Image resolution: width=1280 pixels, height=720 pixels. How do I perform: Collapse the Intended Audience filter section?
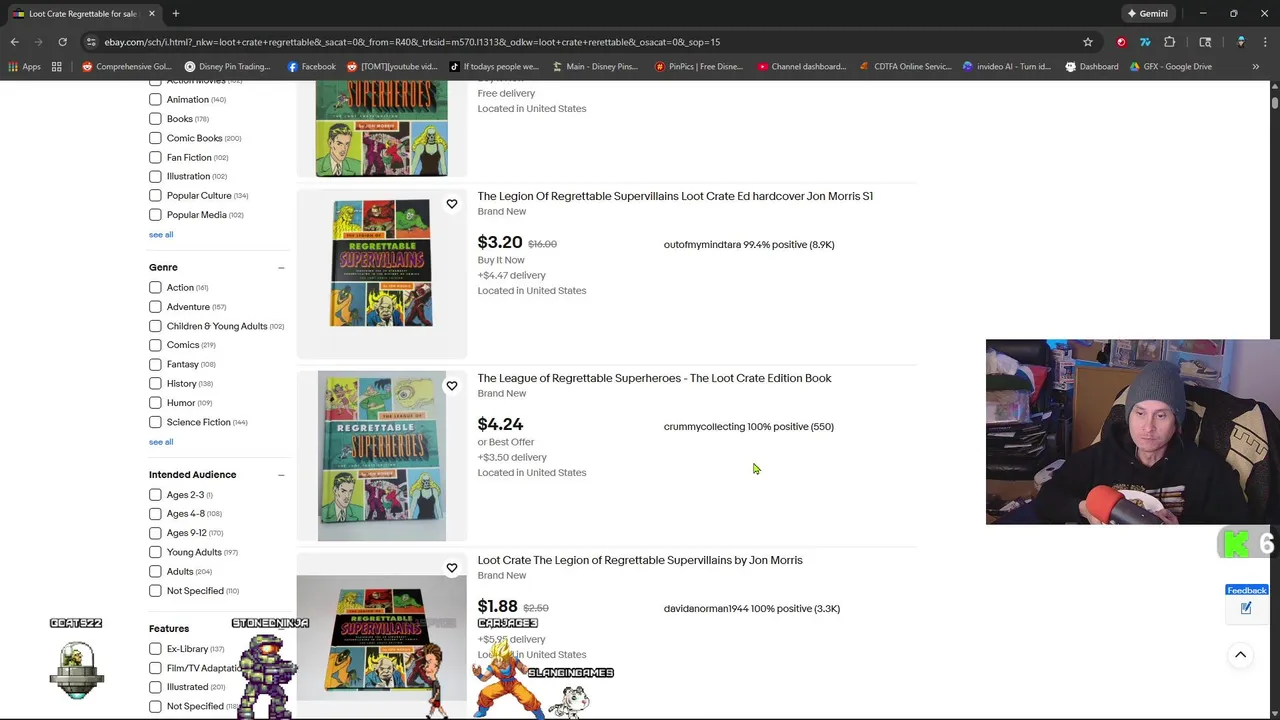(281, 475)
